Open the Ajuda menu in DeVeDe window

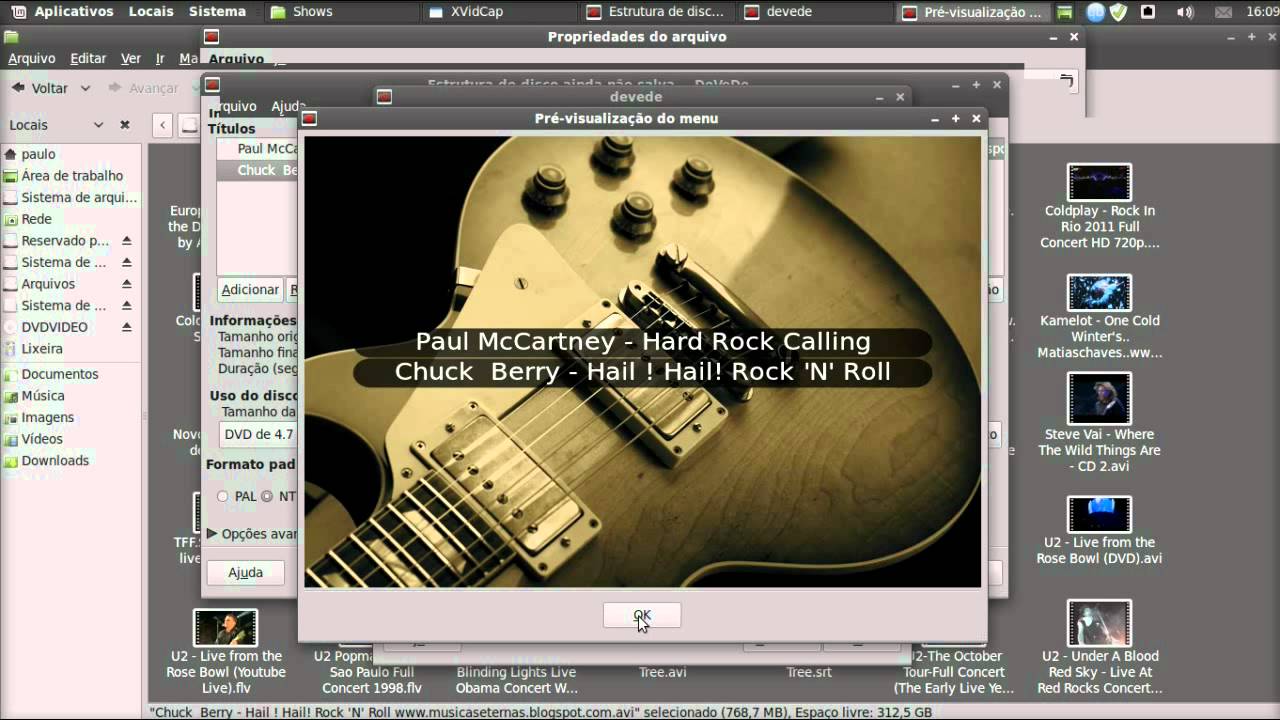click(x=288, y=106)
